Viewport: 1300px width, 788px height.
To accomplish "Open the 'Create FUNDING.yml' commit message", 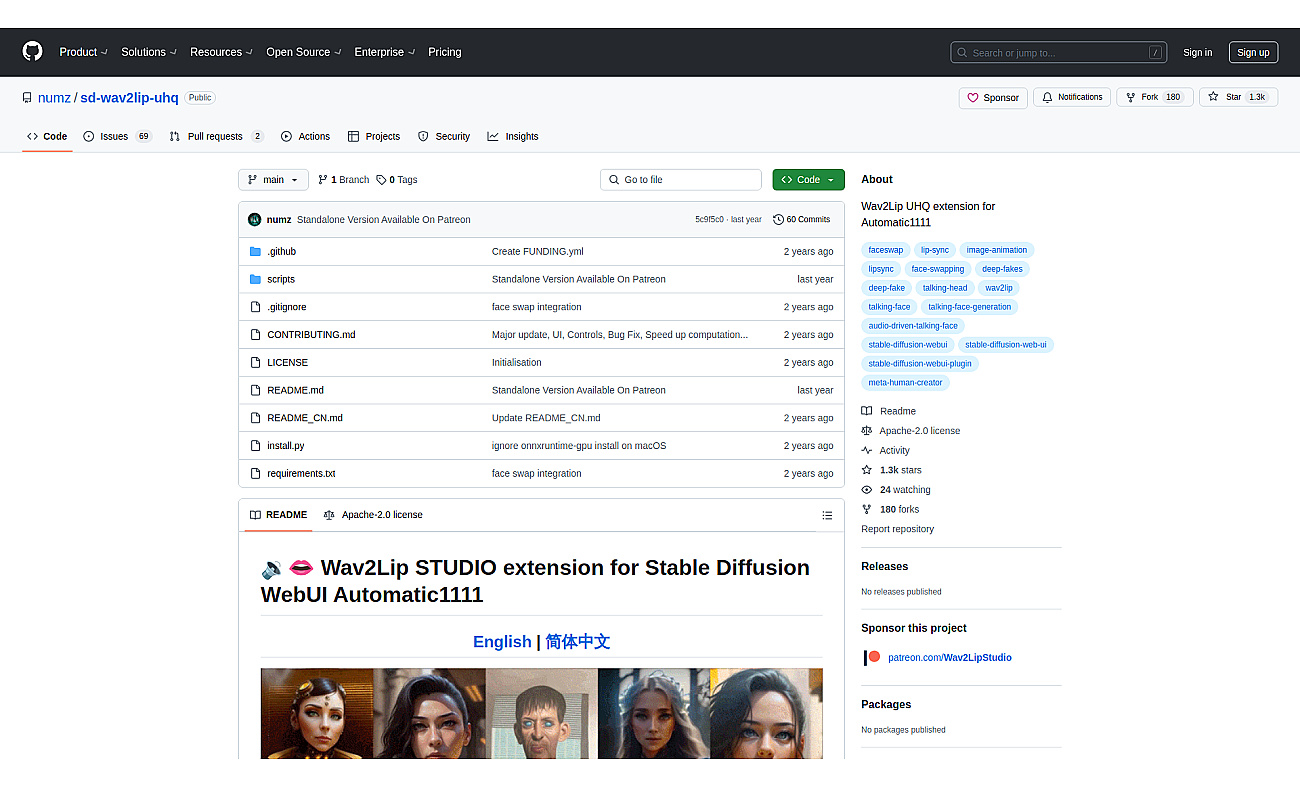I will (x=538, y=252).
